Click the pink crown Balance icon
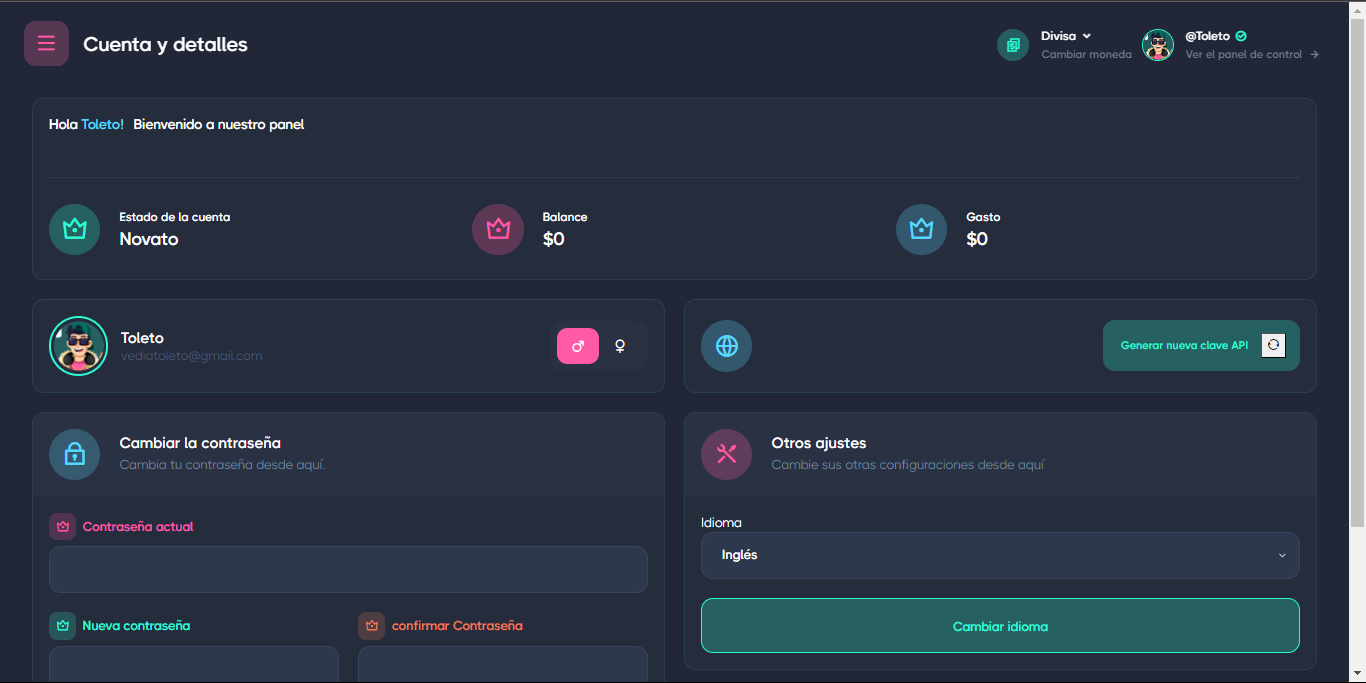The height and width of the screenshot is (683, 1366). [498, 229]
